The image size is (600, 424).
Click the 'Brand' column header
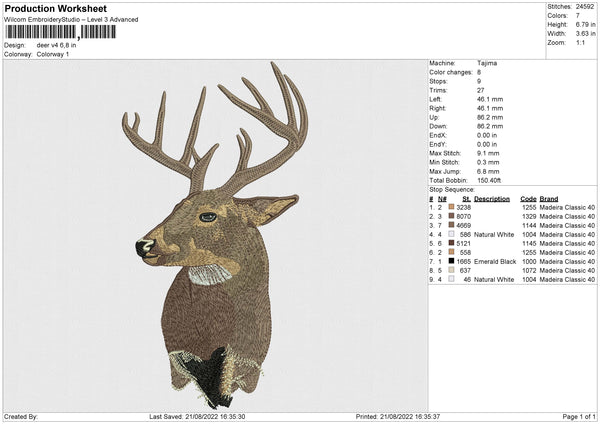point(549,199)
